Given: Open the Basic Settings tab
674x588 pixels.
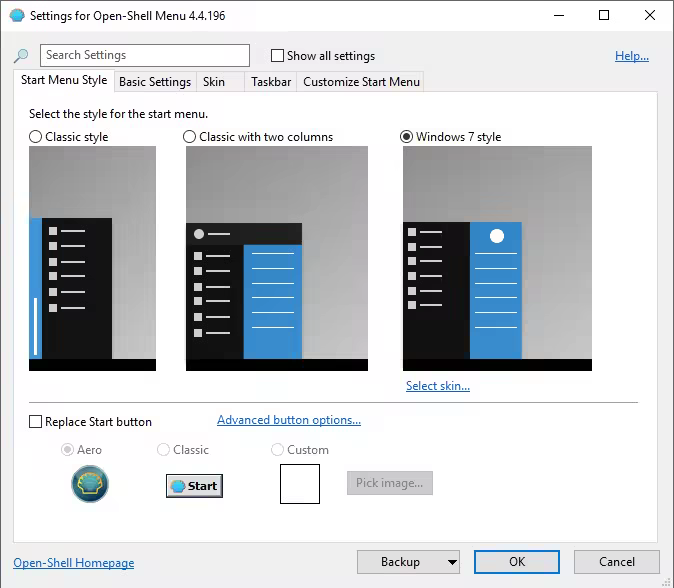Looking at the screenshot, I should 155,82.
